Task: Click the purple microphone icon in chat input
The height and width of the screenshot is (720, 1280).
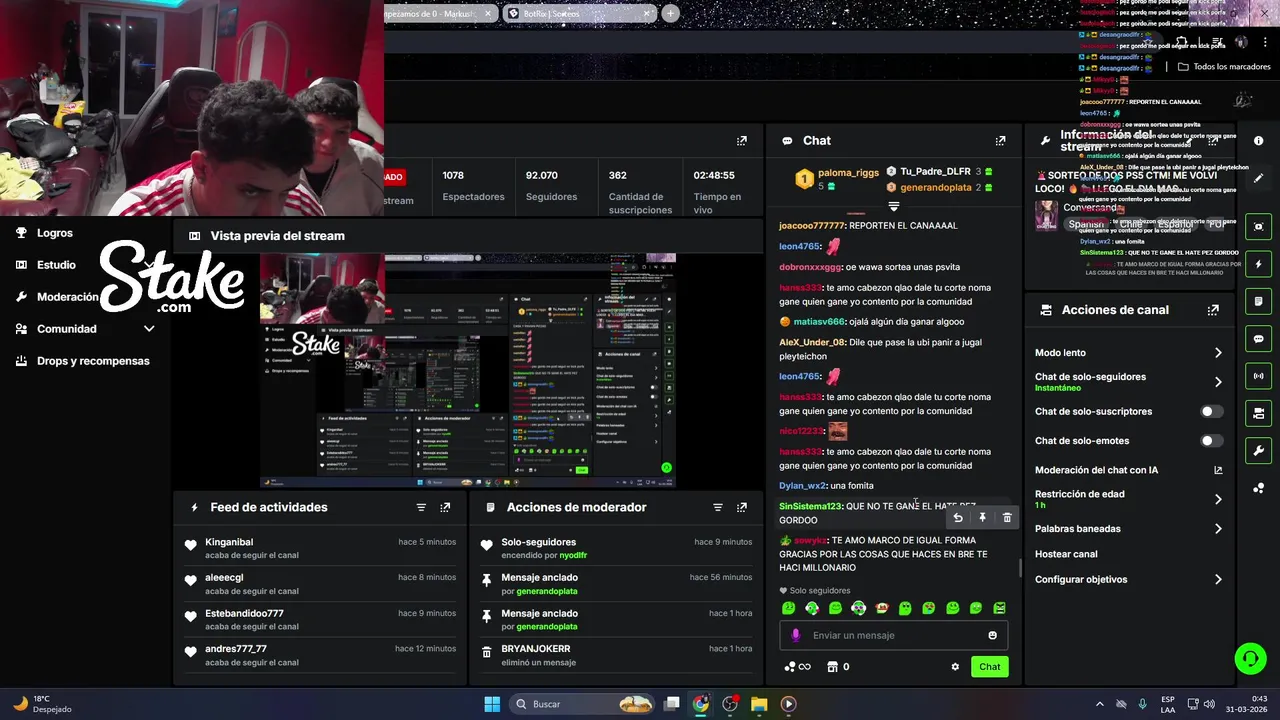Action: [x=796, y=636]
